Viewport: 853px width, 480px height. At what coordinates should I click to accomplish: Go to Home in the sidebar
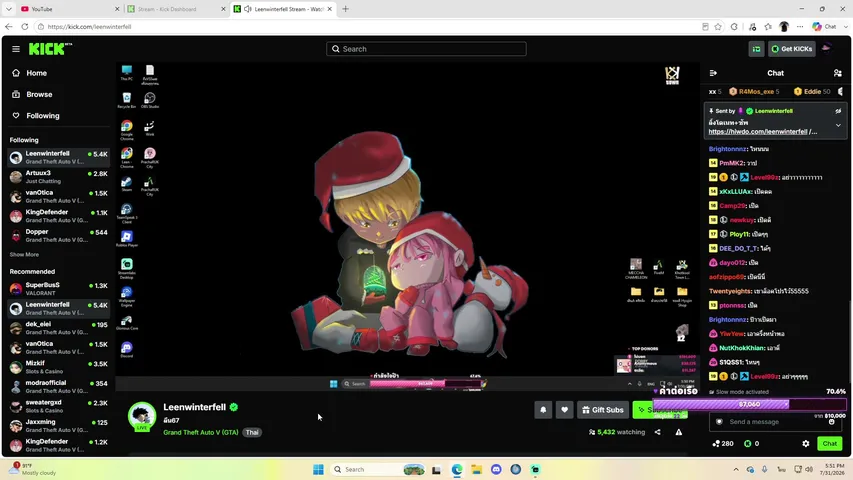click(30, 73)
